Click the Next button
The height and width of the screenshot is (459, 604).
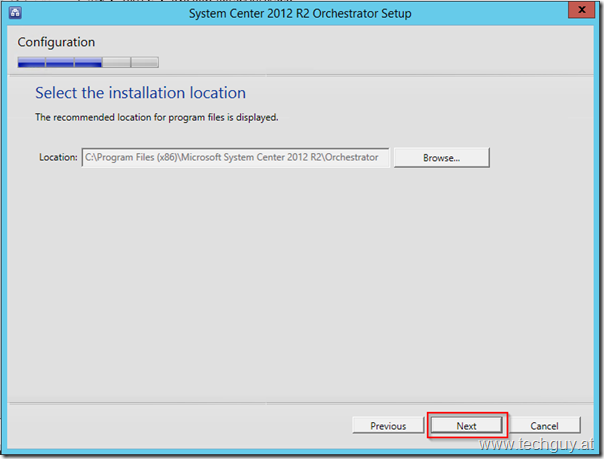coord(466,425)
